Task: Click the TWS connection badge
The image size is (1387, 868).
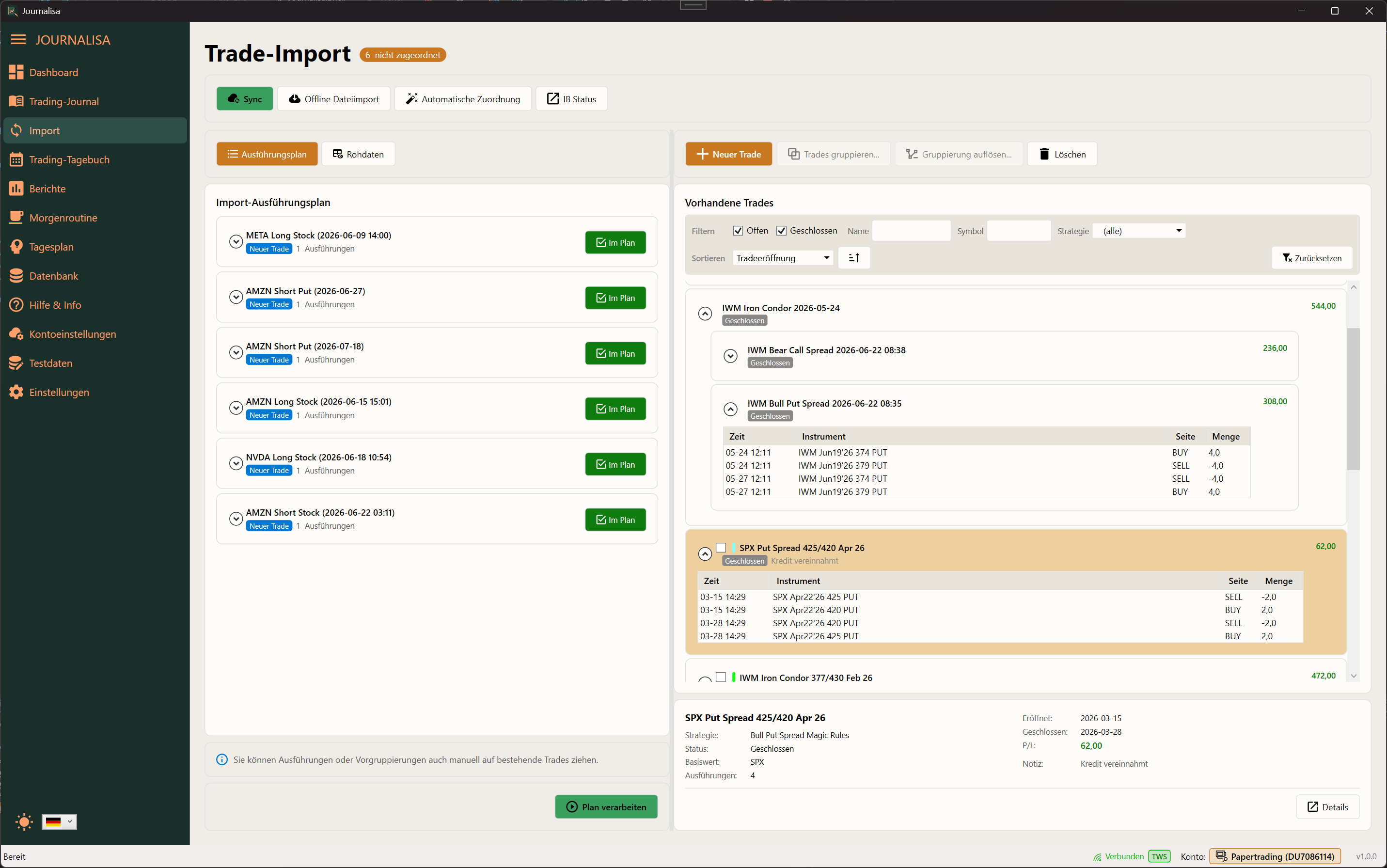Action: (1159, 856)
